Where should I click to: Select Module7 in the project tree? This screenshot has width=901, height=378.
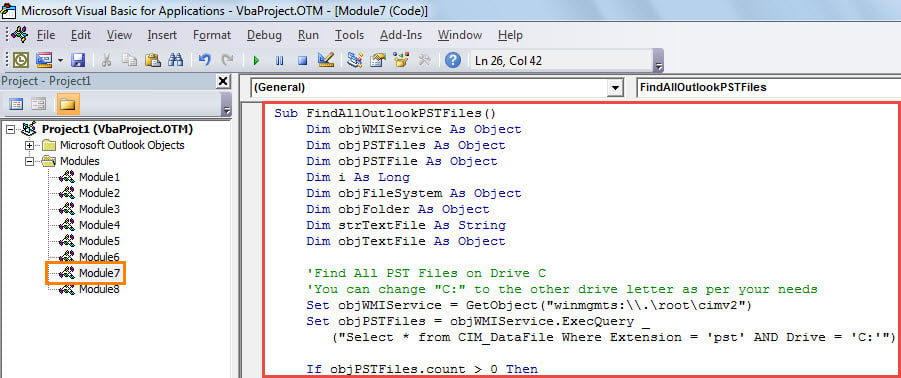pos(99,272)
